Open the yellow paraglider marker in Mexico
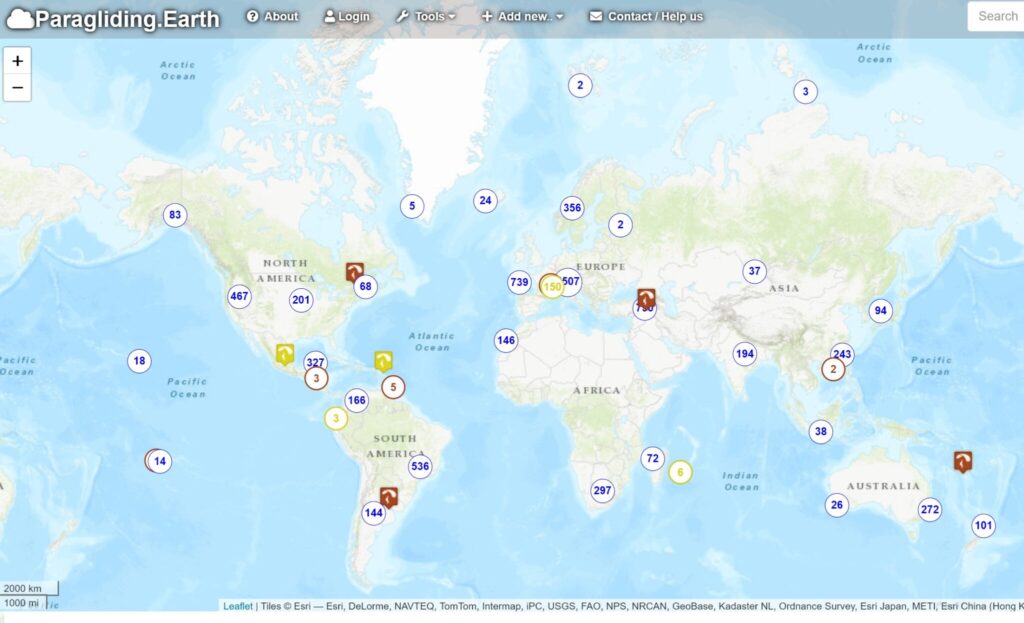The height and width of the screenshot is (623, 1024). coord(285,353)
